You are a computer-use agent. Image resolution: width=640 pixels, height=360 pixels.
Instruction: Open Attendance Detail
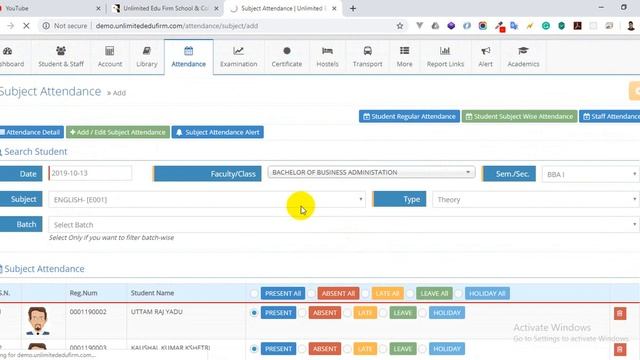[x=31, y=132]
